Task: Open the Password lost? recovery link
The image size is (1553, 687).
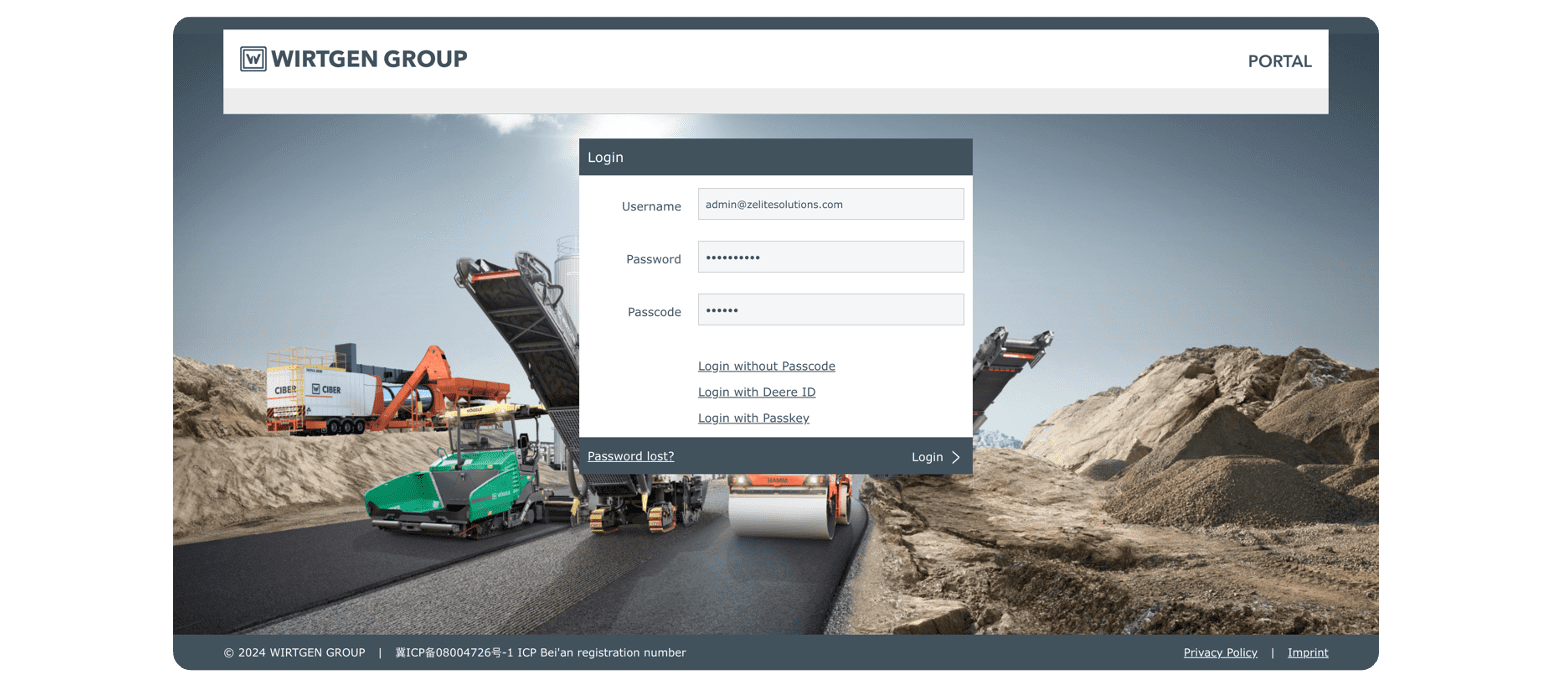Action: 630,456
